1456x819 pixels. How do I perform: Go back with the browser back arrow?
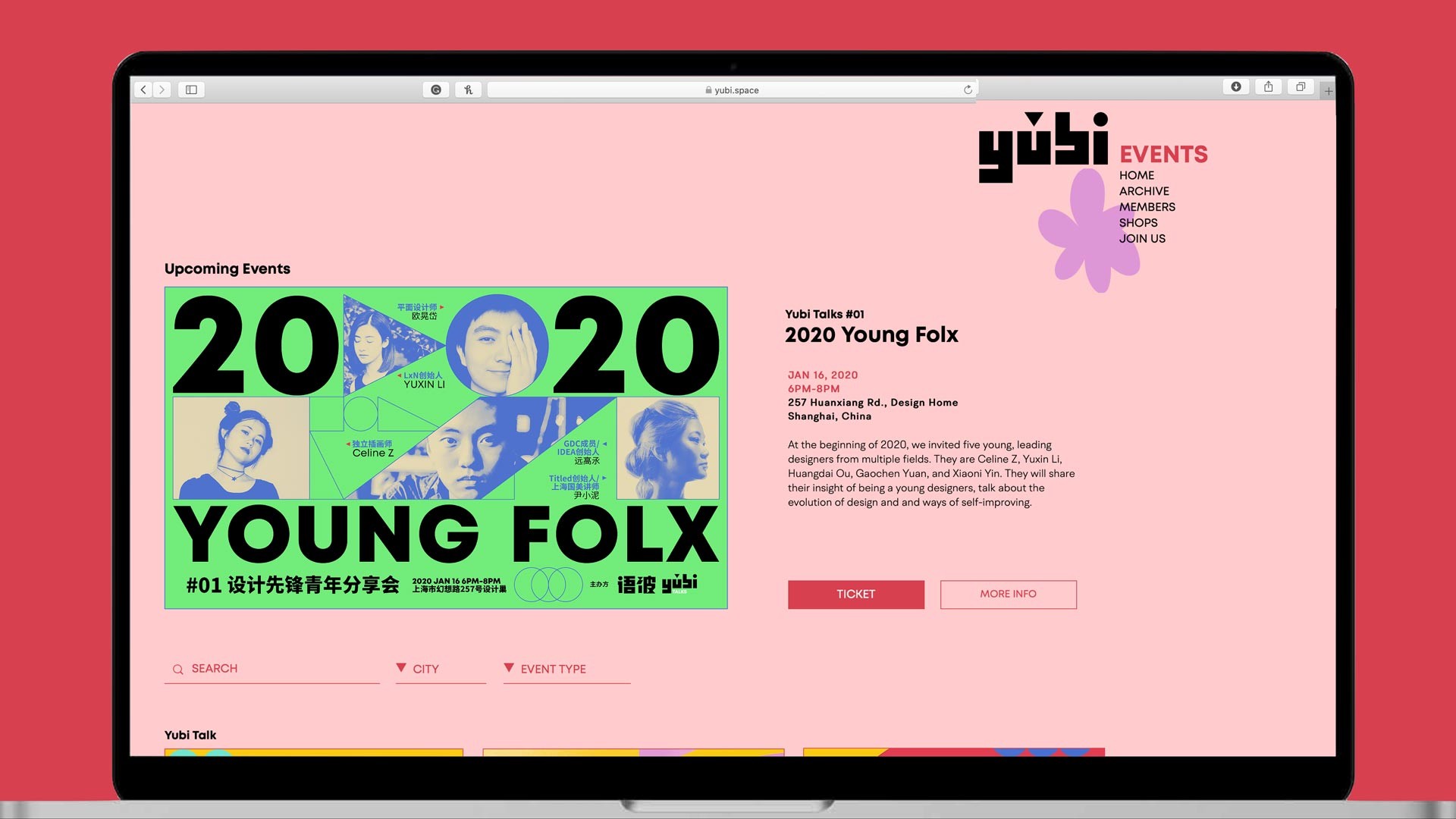(x=143, y=89)
